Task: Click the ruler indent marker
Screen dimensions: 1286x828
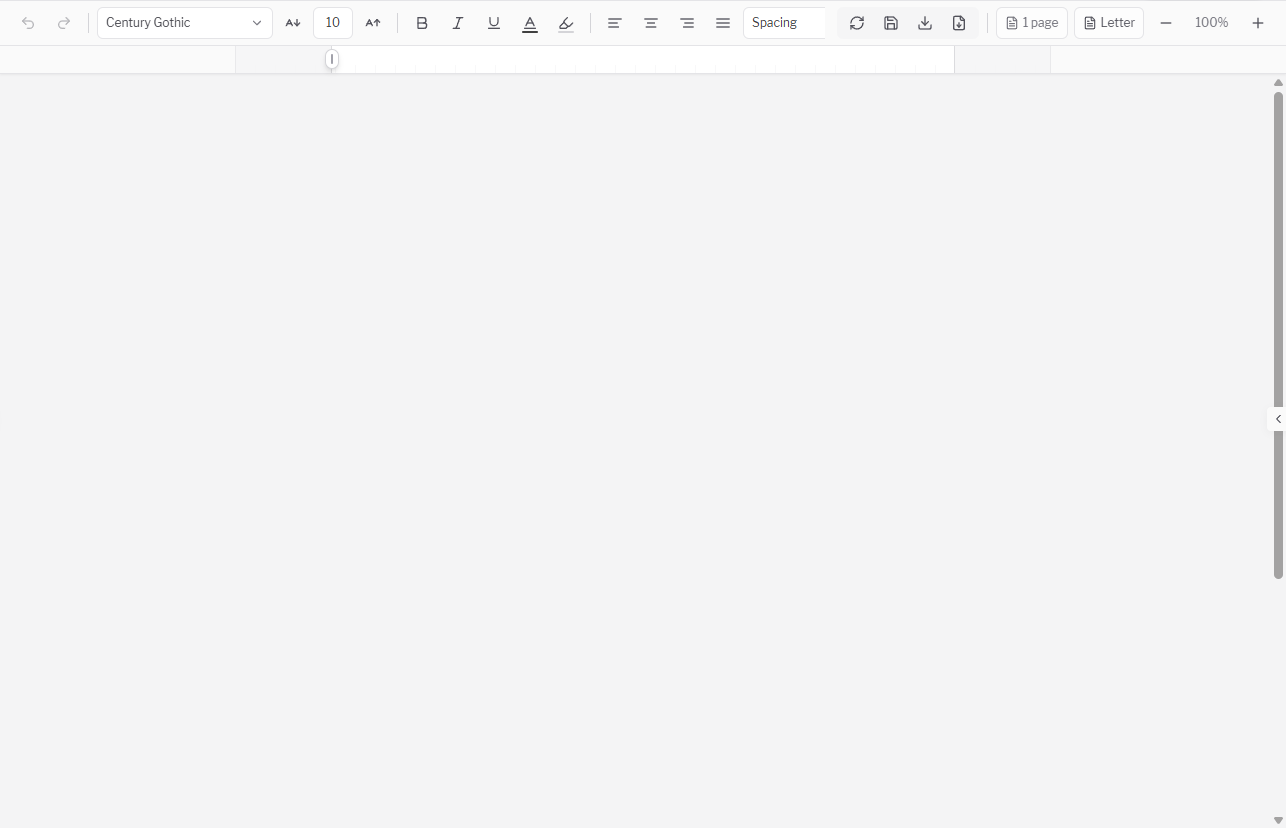Action: pos(332,60)
